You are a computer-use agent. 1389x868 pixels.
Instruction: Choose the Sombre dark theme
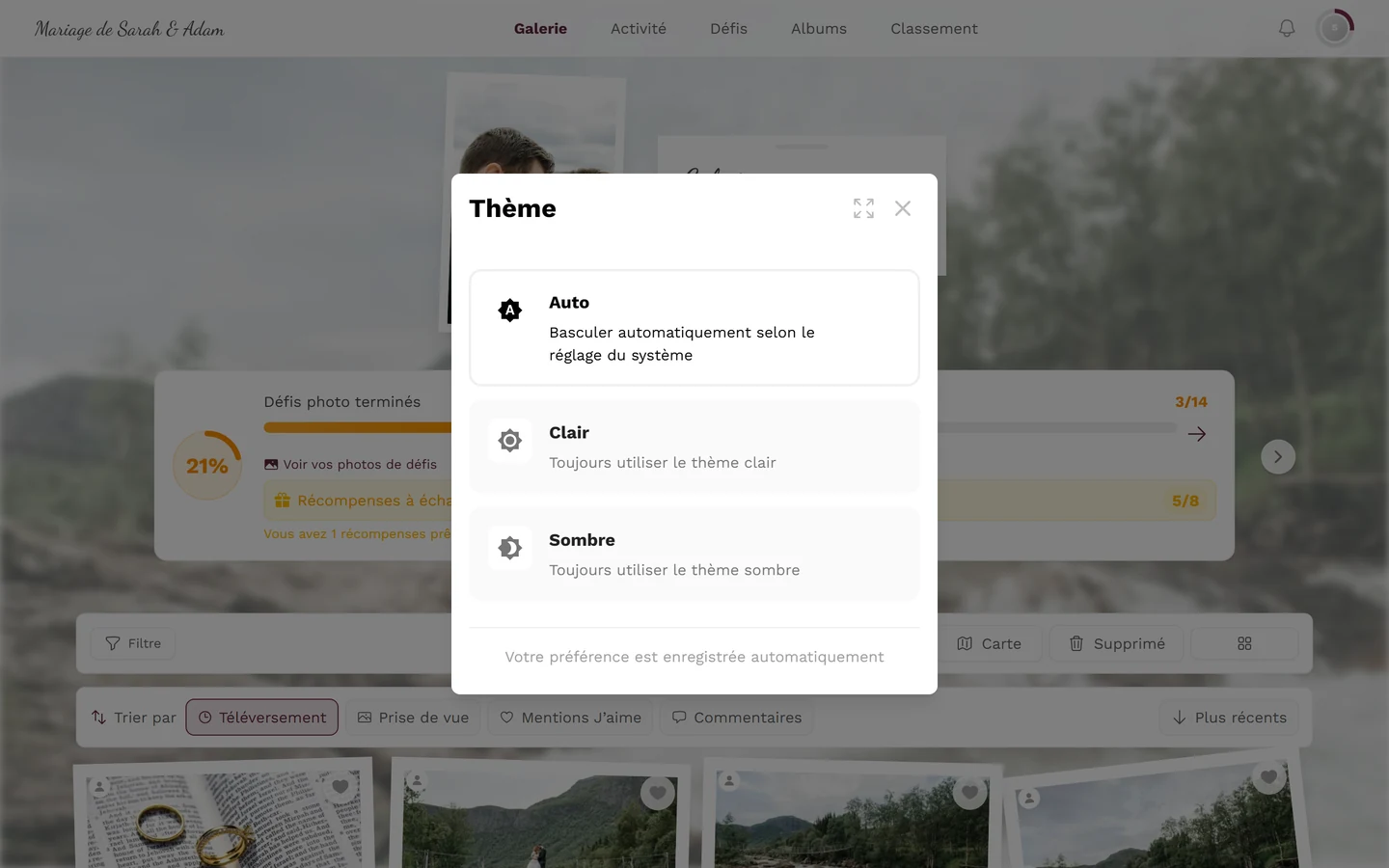point(694,554)
